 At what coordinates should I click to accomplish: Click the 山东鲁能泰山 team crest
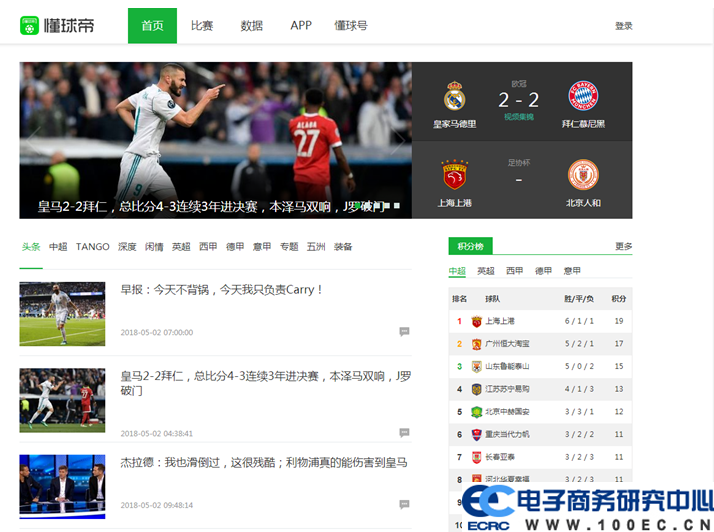[476, 366]
